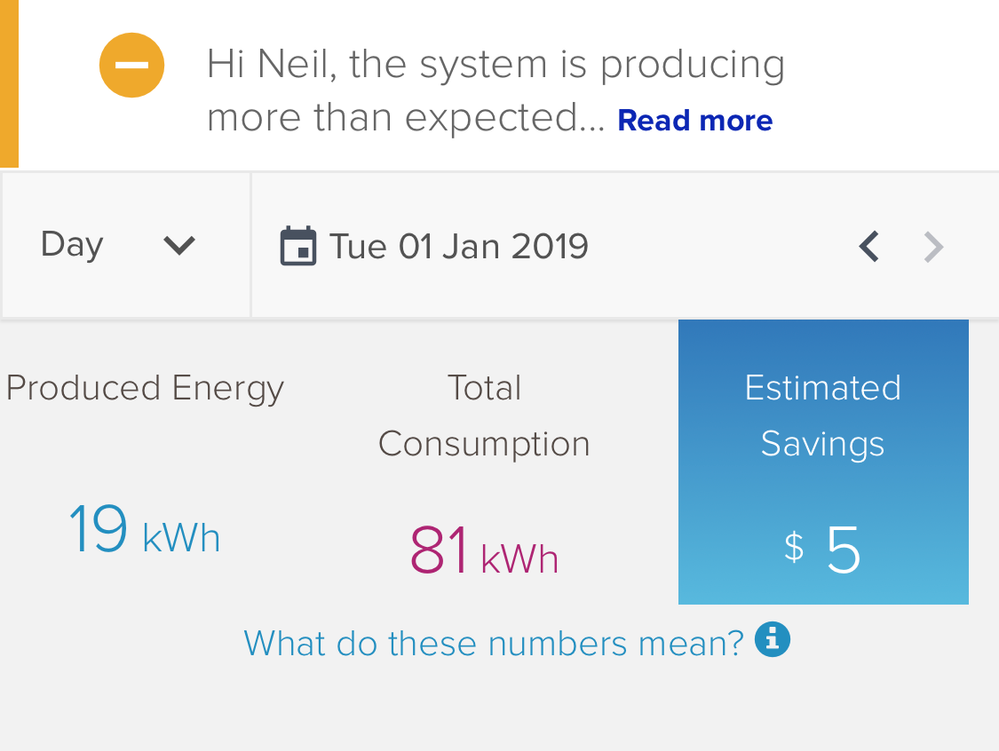999x751 pixels.
Task: Open 'What do these numbers mean?' link
Action: pyautogui.click(x=494, y=642)
